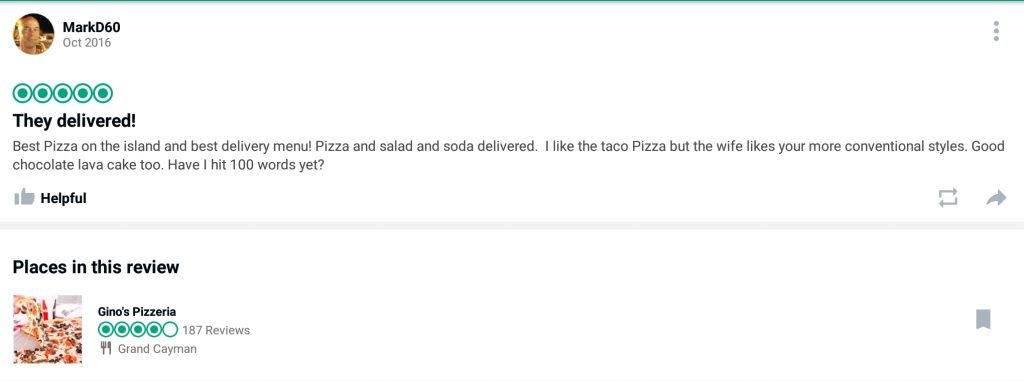The height and width of the screenshot is (381, 1024).
Task: Click the Oct 2016 review date
Action: click(x=87, y=43)
